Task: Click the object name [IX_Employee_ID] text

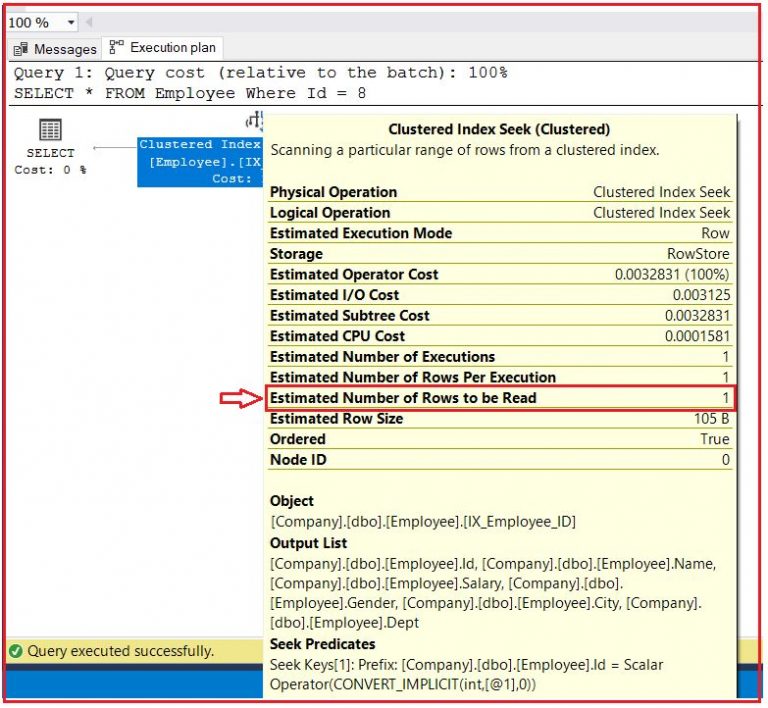Action: click(x=519, y=522)
